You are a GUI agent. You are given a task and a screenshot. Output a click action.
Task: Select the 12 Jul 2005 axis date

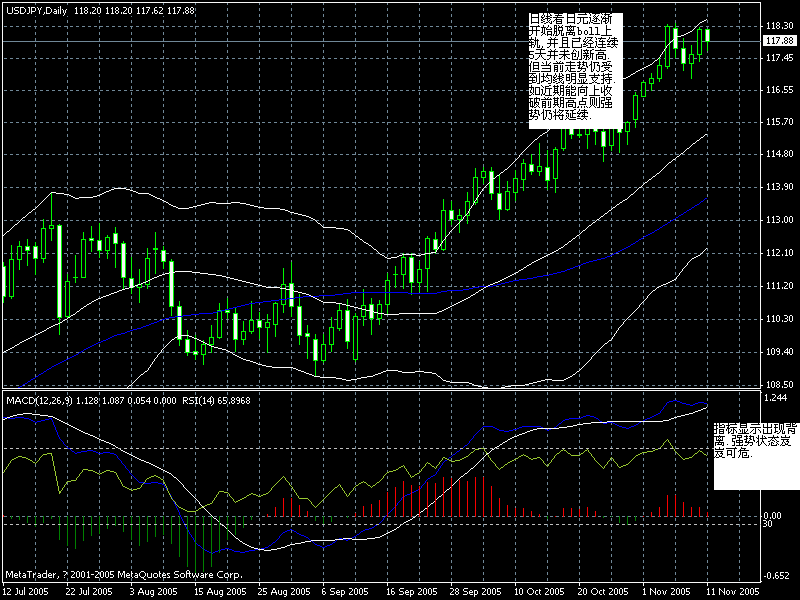28,590
